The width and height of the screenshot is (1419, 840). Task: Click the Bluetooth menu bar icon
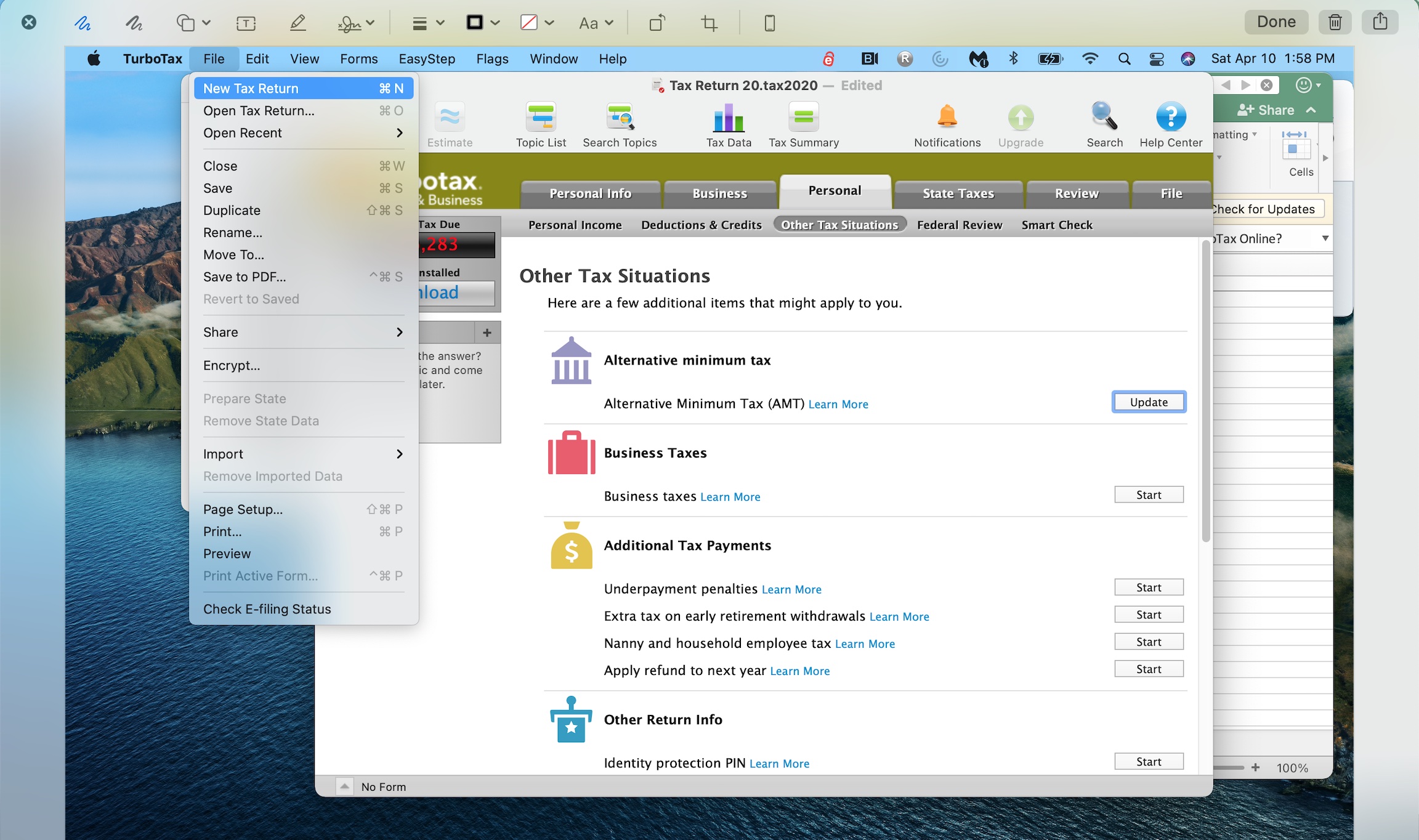[1013, 59]
